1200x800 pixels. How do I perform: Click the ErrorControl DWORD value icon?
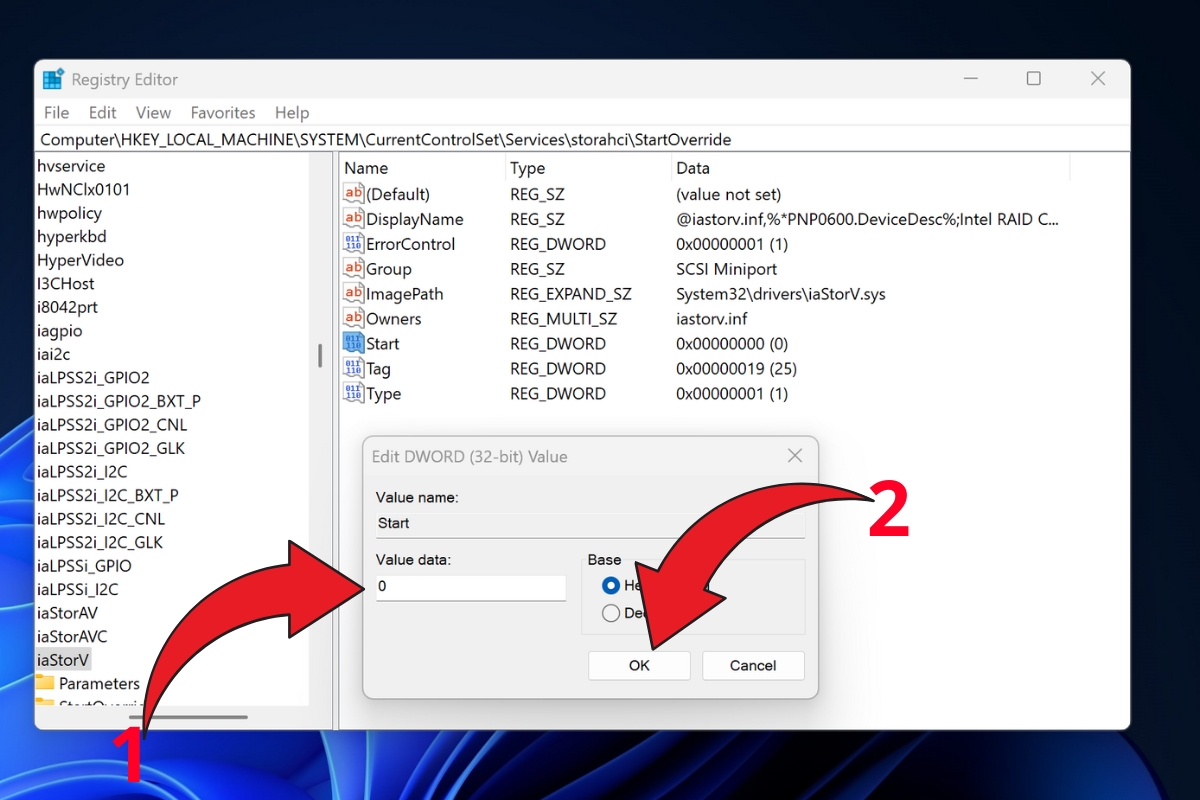coord(353,244)
